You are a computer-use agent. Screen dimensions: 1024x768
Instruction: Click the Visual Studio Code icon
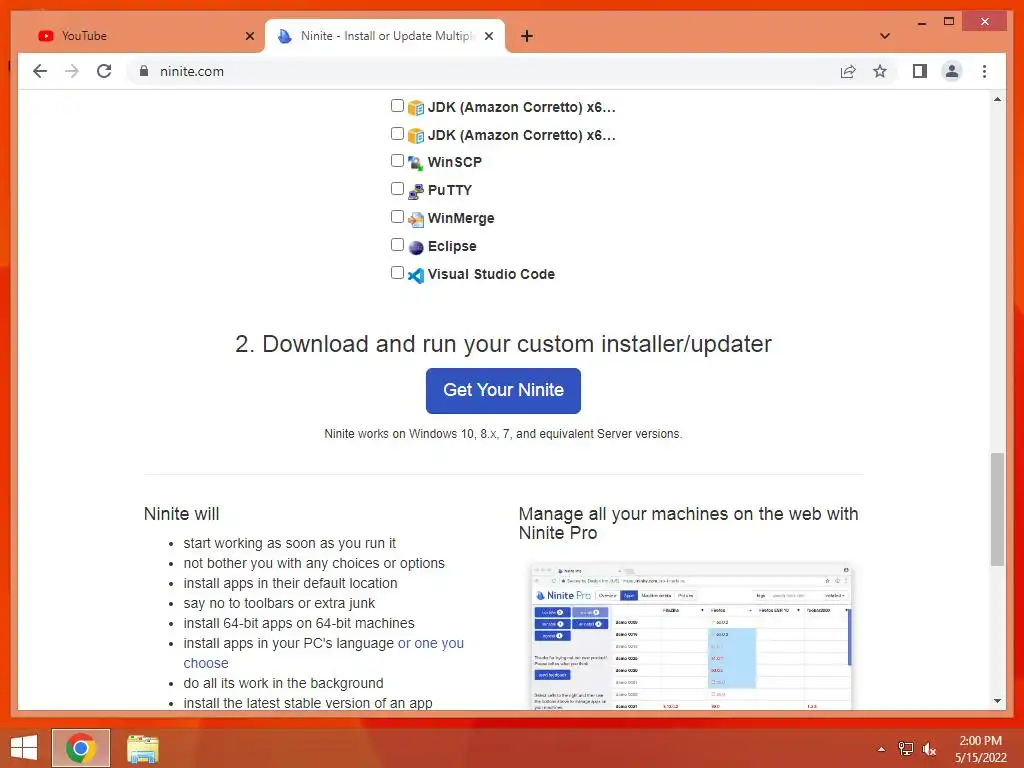(x=415, y=275)
